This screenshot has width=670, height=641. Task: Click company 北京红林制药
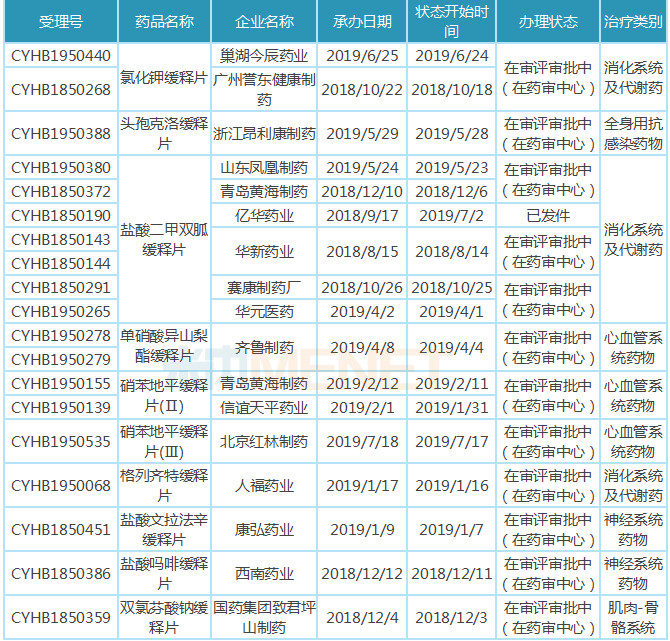[x=264, y=441]
